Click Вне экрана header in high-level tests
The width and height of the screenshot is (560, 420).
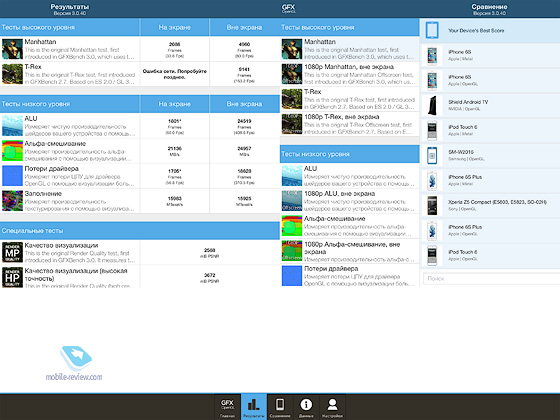coord(244,28)
